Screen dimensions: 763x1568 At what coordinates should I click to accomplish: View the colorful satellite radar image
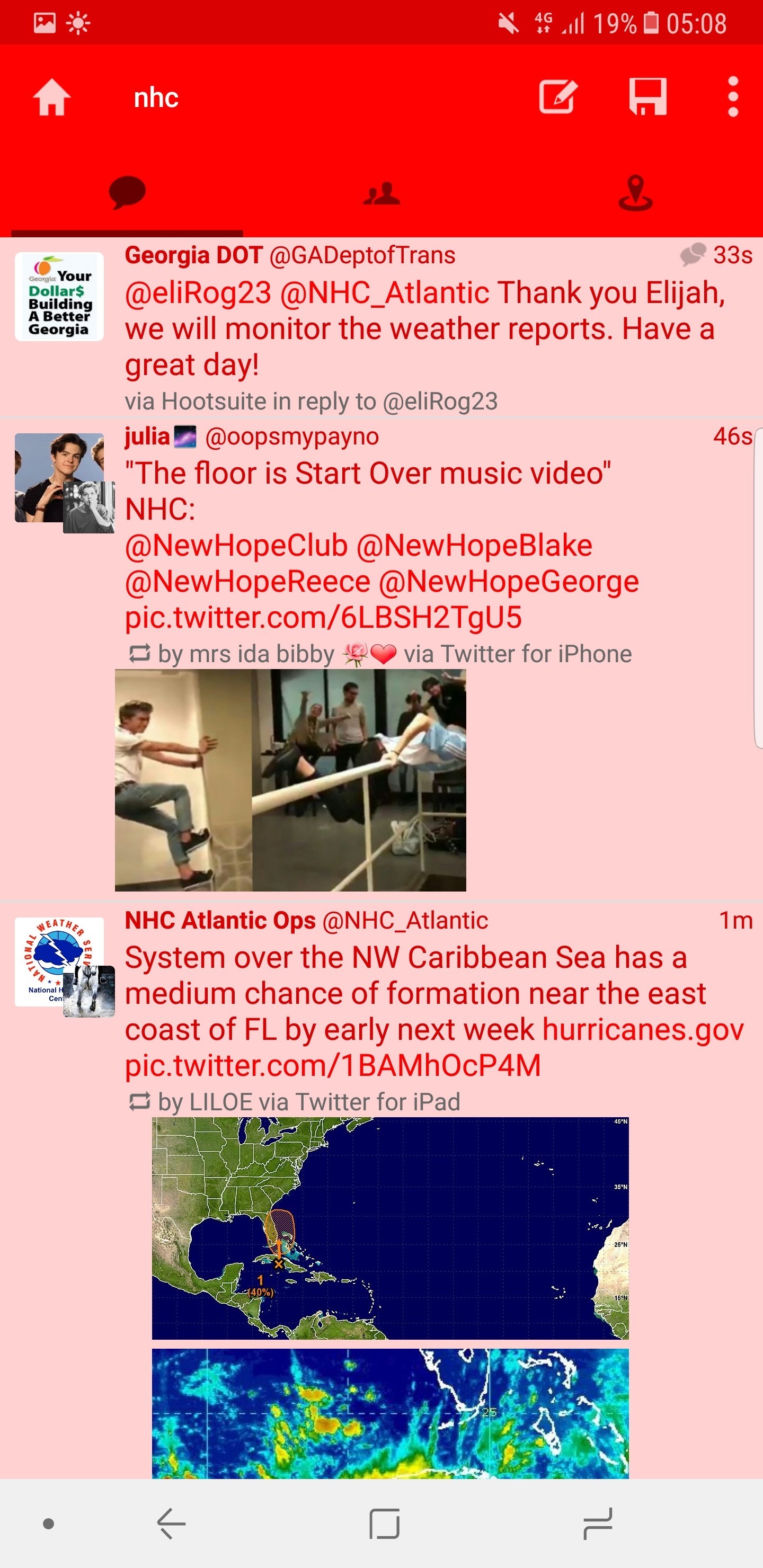391,1413
